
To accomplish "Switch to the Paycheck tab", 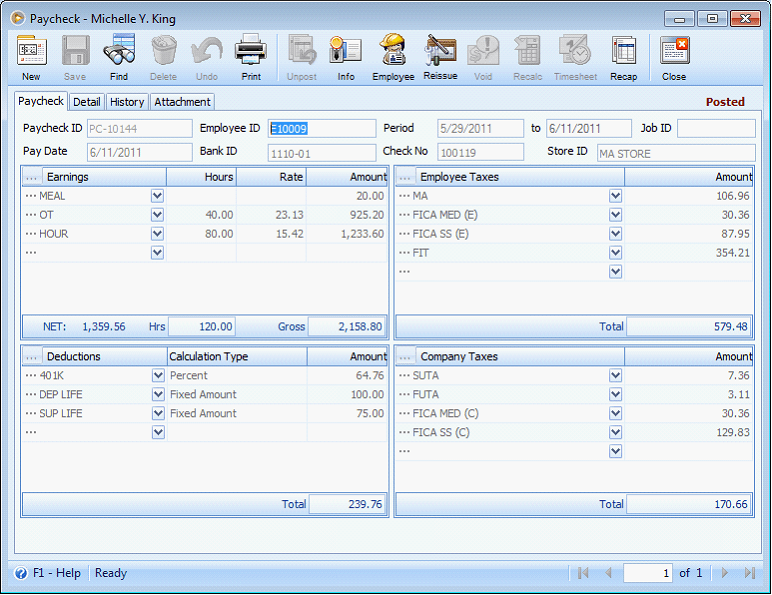I will [41, 101].
